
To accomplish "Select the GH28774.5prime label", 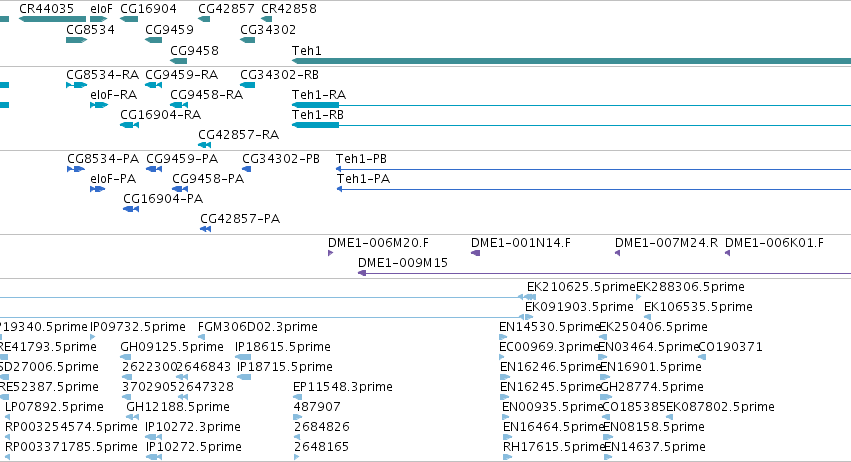I will point(652,388).
